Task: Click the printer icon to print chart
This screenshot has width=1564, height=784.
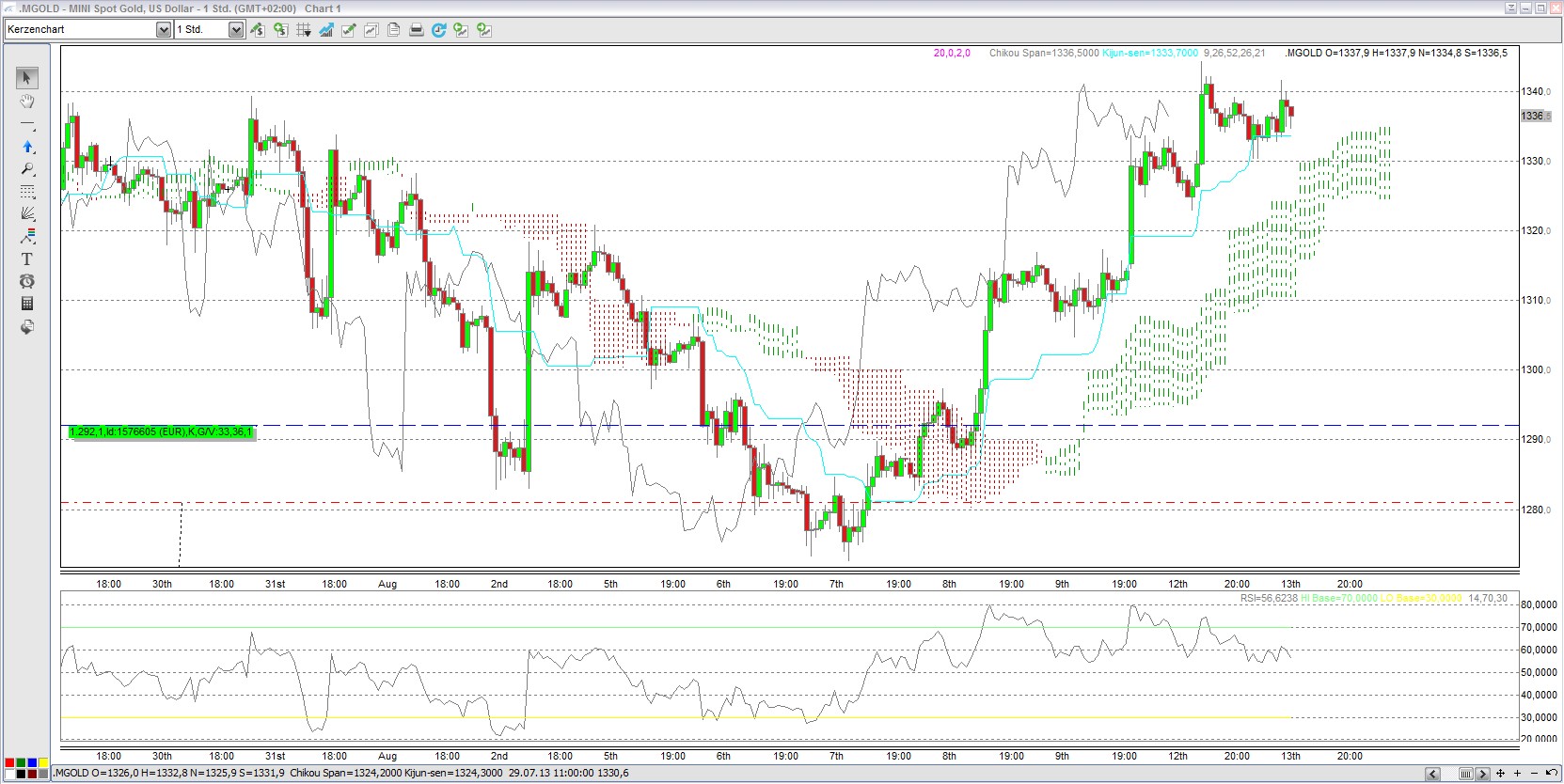Action: point(417,30)
